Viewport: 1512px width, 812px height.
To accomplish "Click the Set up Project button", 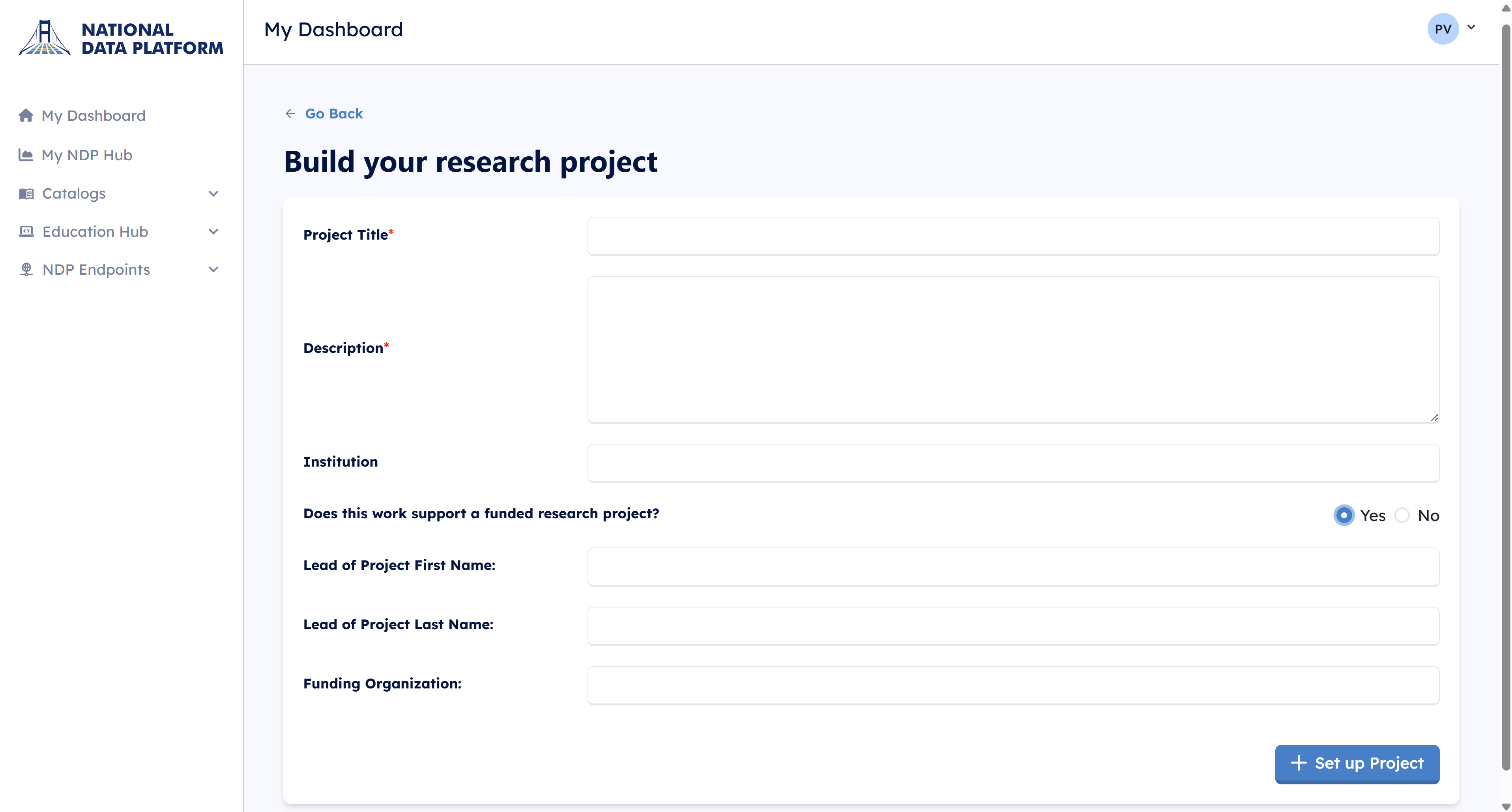I will click(x=1357, y=763).
